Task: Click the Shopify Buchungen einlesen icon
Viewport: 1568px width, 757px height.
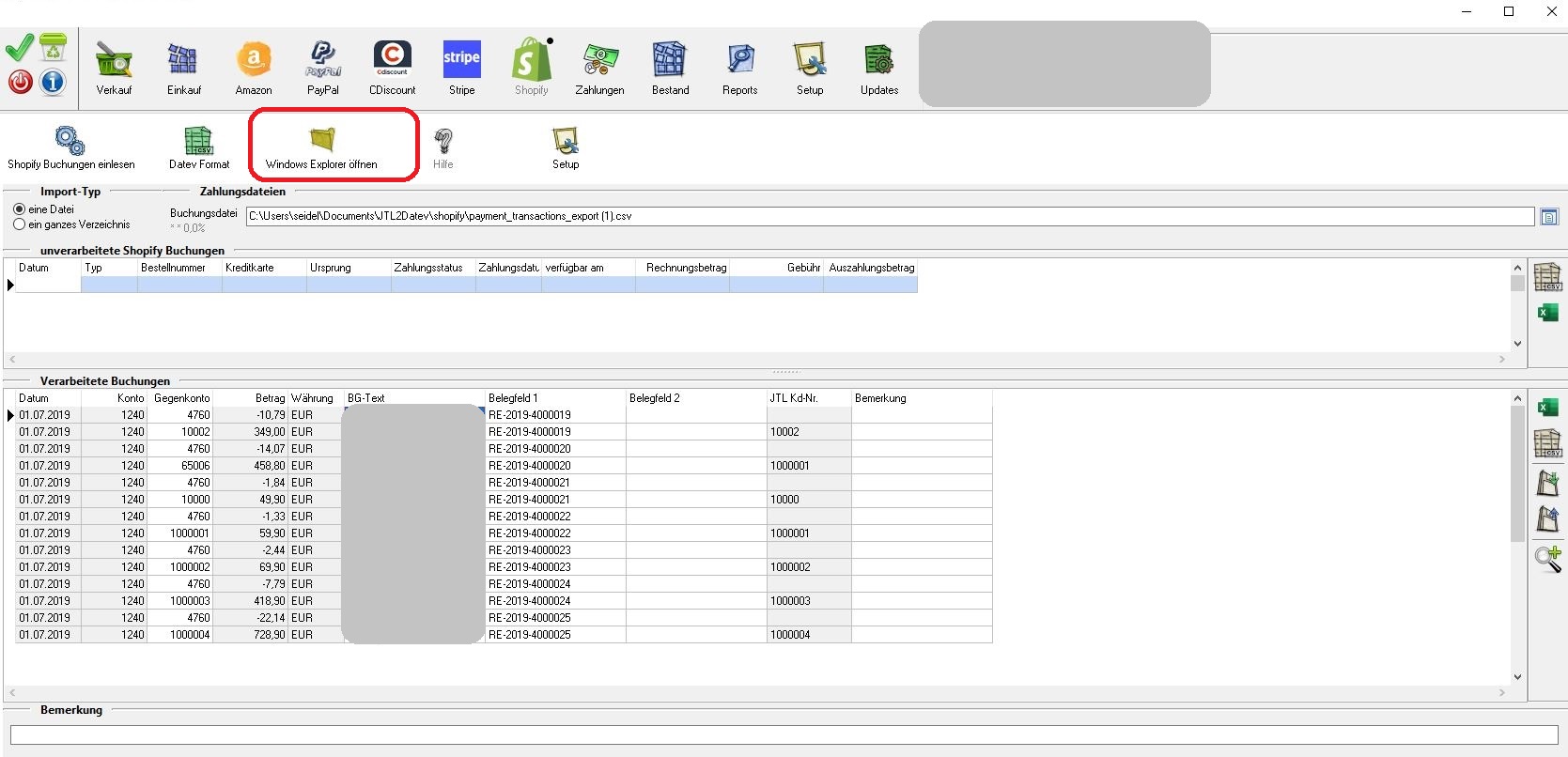Action: 70,147
